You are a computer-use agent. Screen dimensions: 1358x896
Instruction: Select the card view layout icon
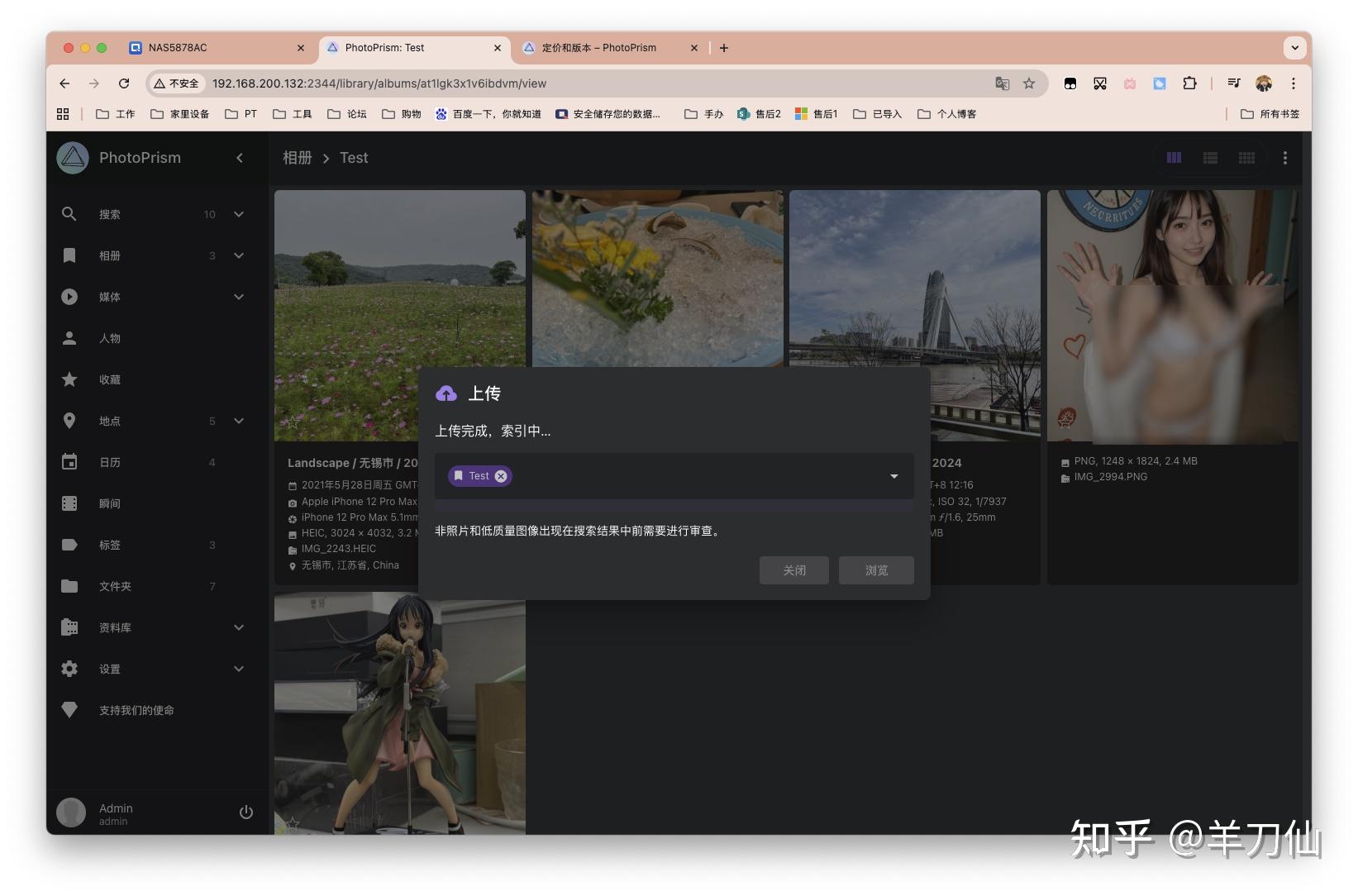click(x=1174, y=157)
